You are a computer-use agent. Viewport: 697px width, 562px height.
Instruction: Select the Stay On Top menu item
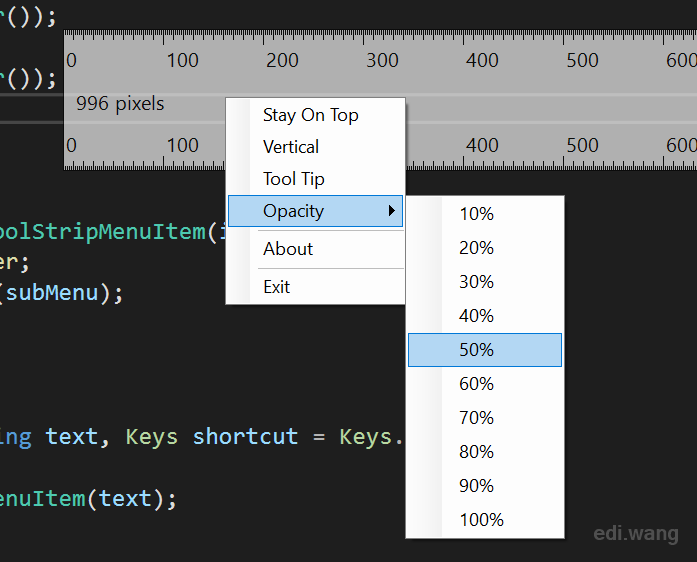click(315, 115)
